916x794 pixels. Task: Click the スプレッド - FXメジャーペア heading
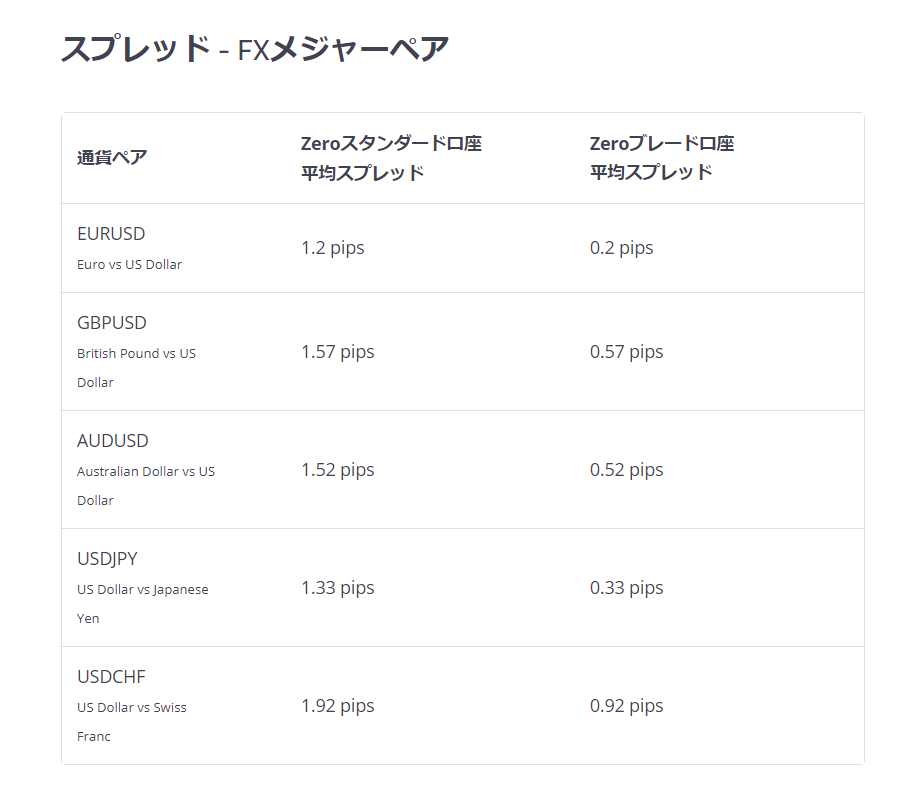pos(255,48)
